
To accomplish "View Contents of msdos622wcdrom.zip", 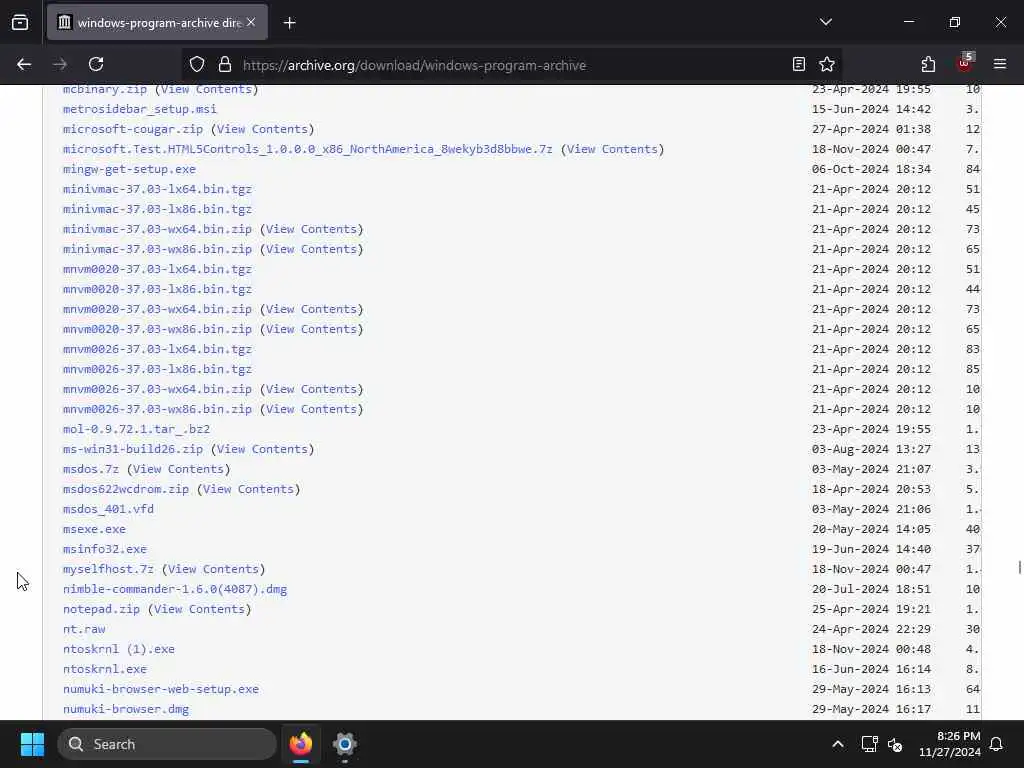I will [248, 489].
